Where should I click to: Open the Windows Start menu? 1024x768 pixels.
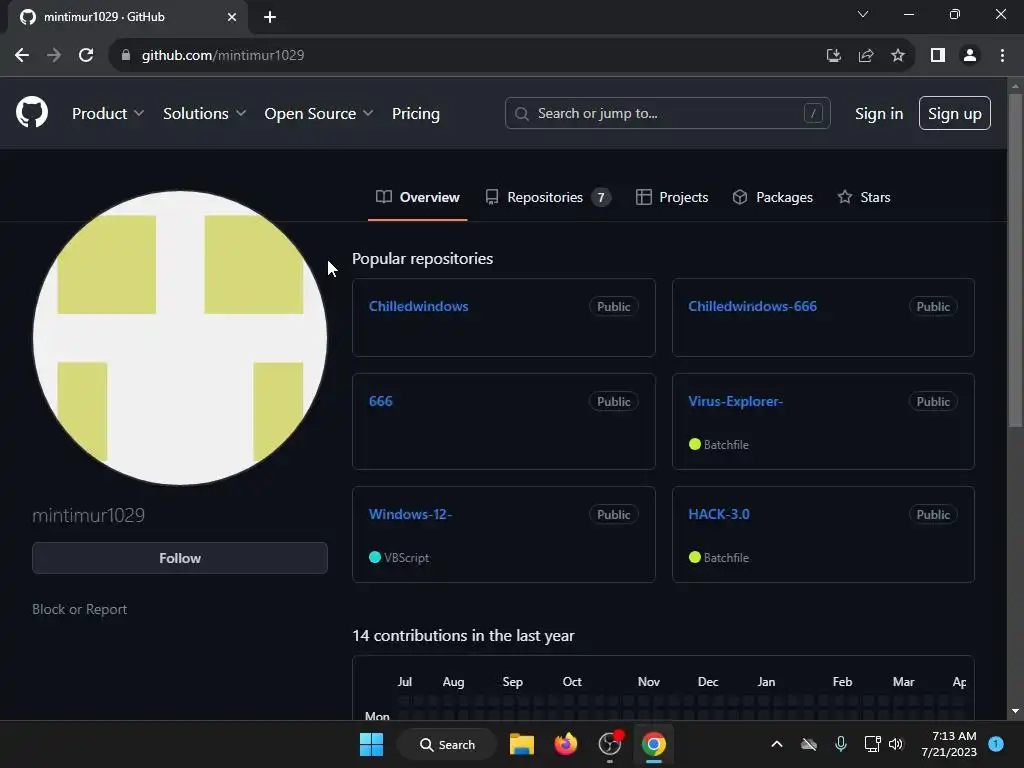point(372,744)
